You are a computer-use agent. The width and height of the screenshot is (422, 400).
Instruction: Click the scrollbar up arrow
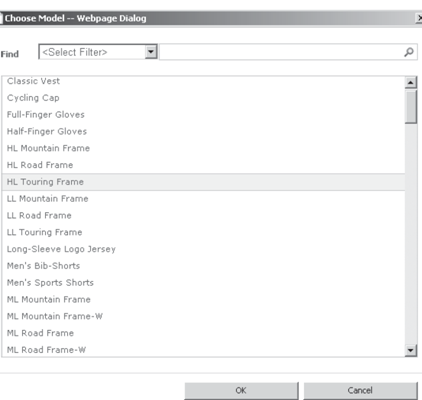tap(411, 82)
